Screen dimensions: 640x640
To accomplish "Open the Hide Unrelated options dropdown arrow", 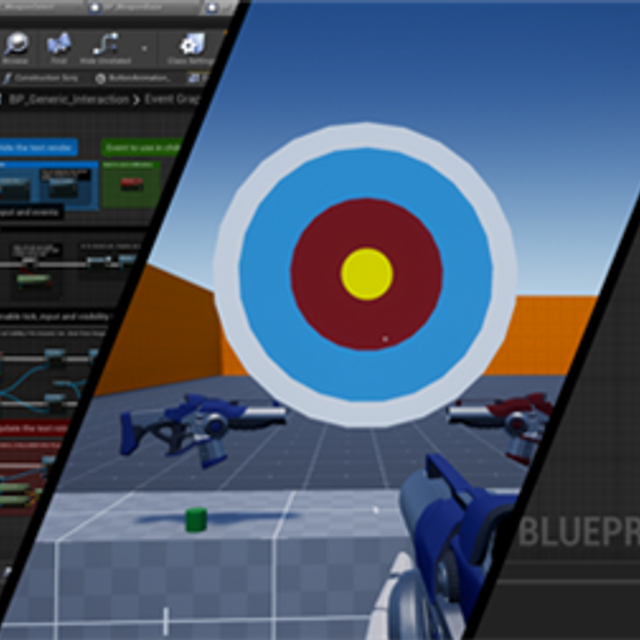I will (x=144, y=47).
